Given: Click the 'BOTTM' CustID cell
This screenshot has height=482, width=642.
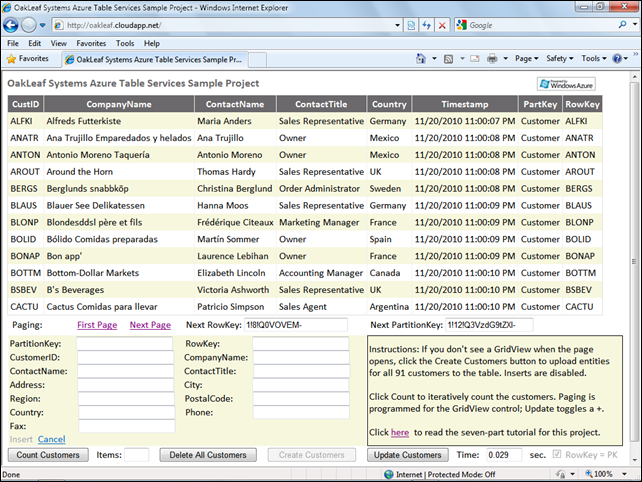Looking at the screenshot, I should (x=25, y=273).
